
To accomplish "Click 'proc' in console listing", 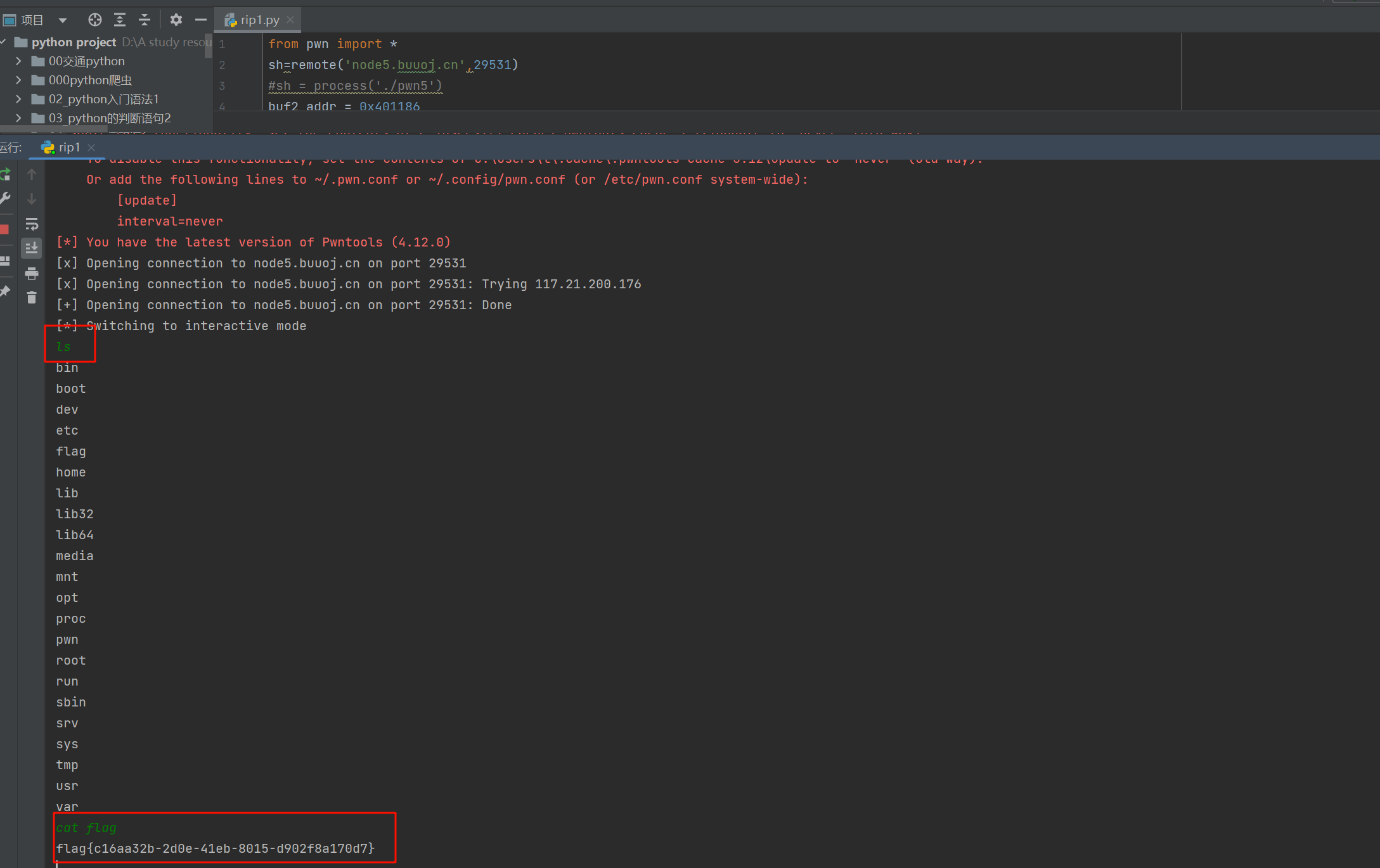I will tap(71, 618).
